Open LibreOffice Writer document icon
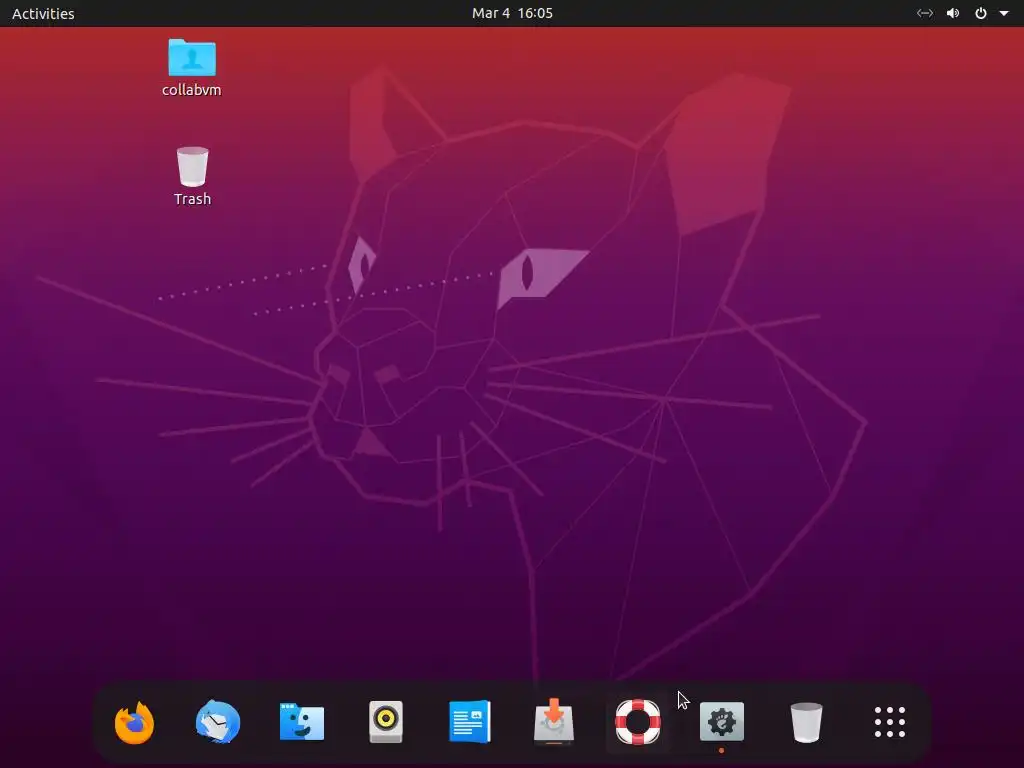The width and height of the screenshot is (1024, 768). (x=470, y=722)
